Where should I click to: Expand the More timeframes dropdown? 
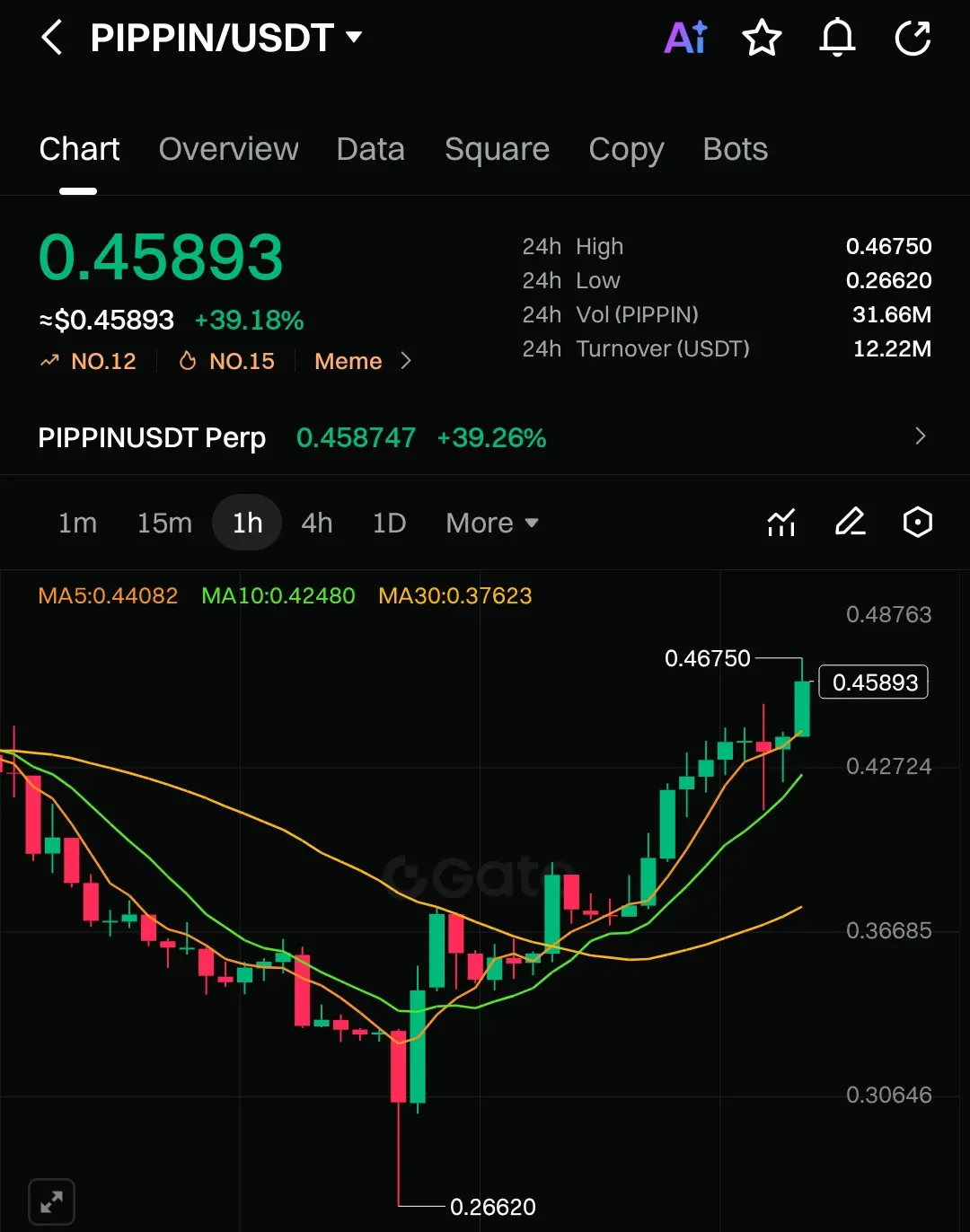(x=492, y=523)
